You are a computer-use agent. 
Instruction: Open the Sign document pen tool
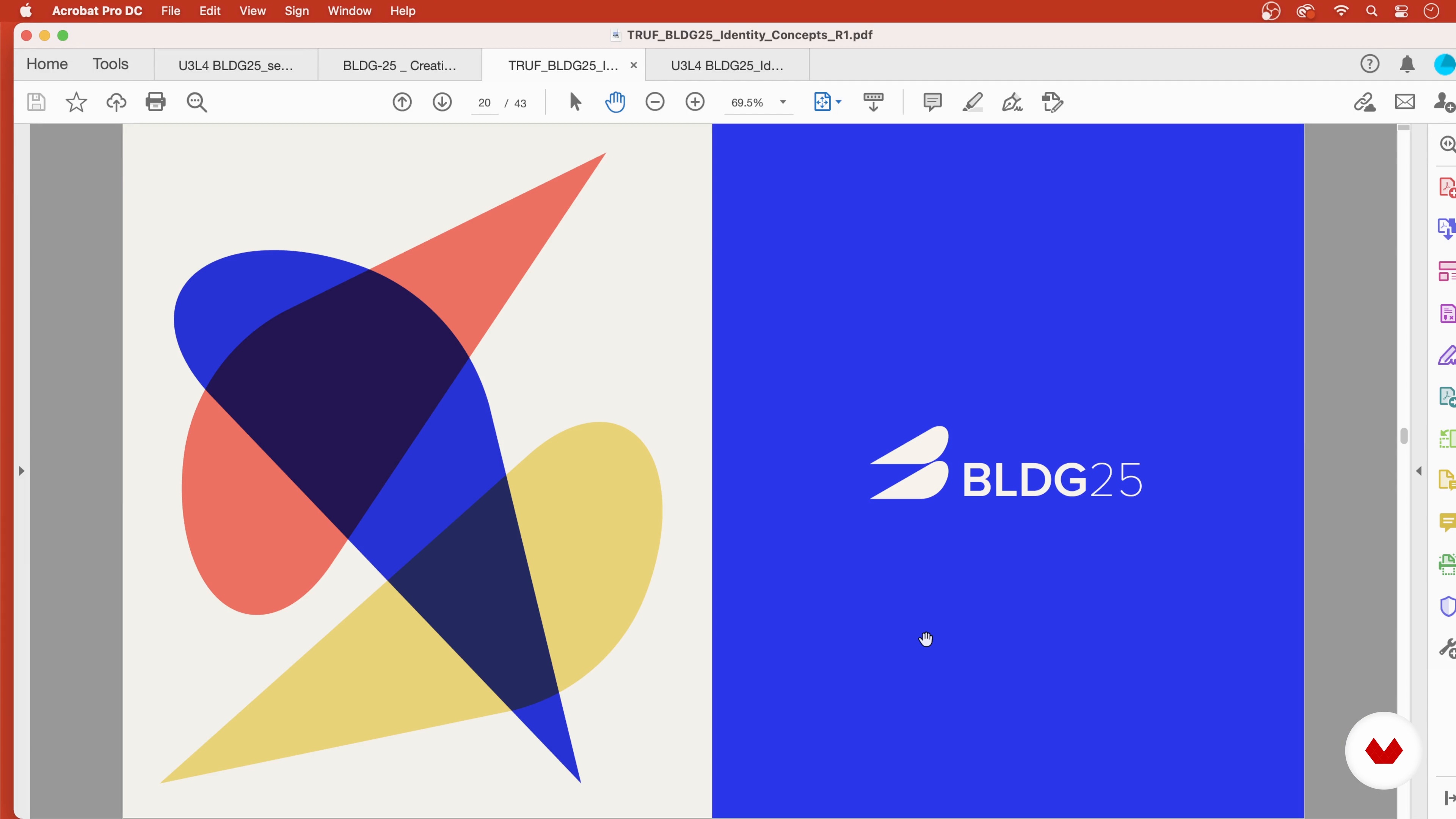[1012, 102]
